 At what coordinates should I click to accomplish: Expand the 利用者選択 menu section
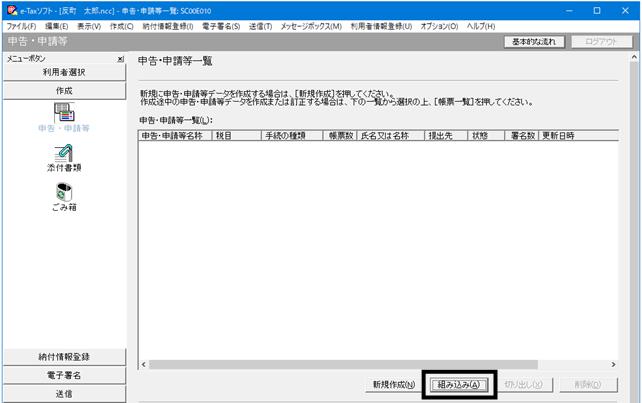[x=64, y=72]
